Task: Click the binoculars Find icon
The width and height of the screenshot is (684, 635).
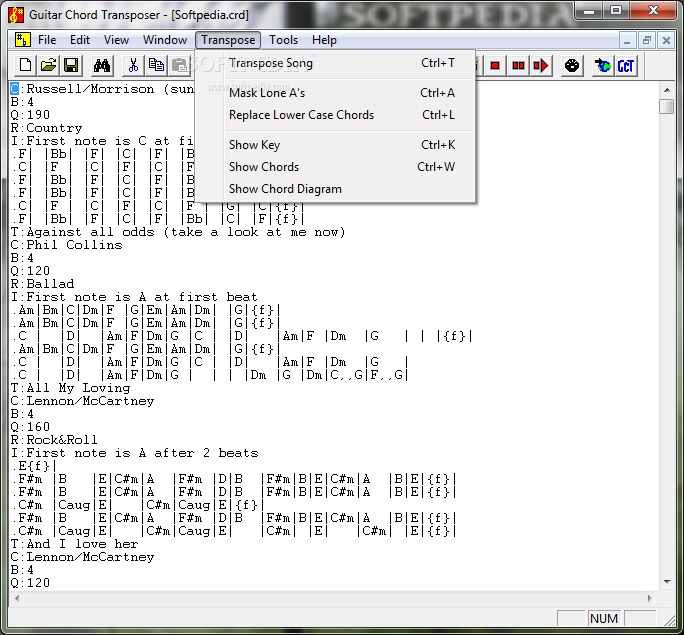Action: [102, 66]
